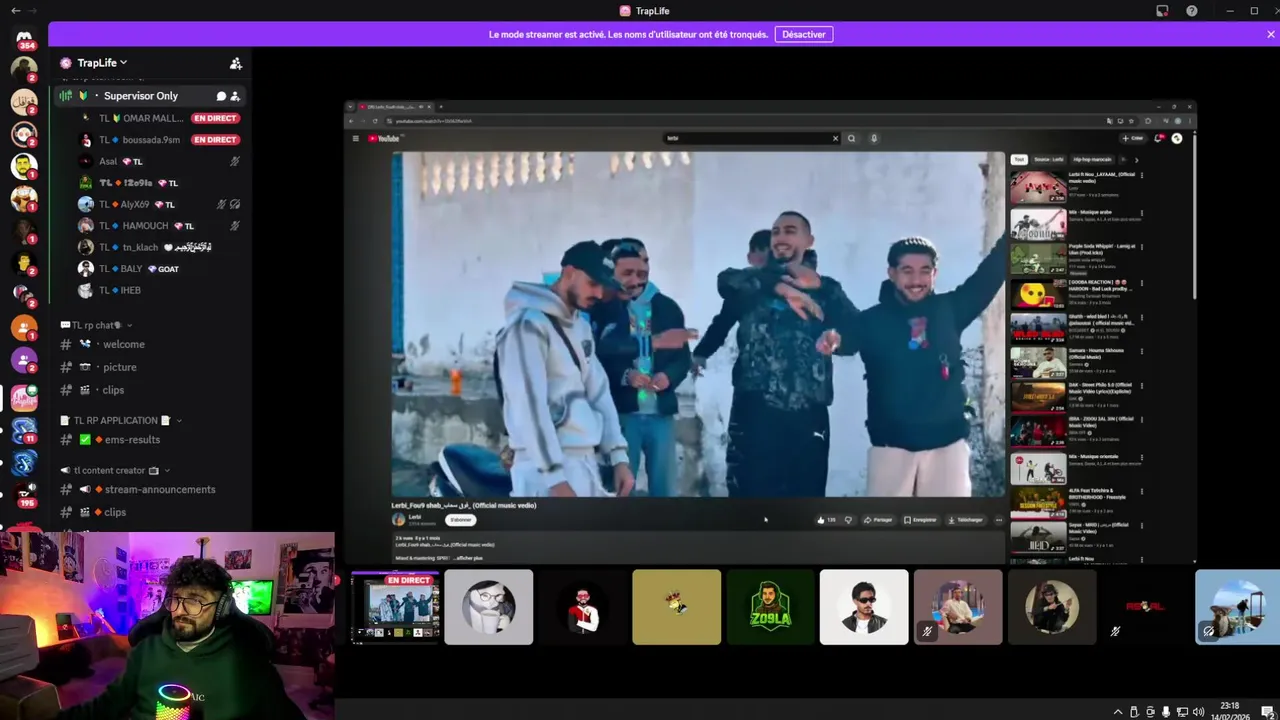Open the purple server icon in sidebar
This screenshot has width=1280, height=720.
[x=24, y=360]
